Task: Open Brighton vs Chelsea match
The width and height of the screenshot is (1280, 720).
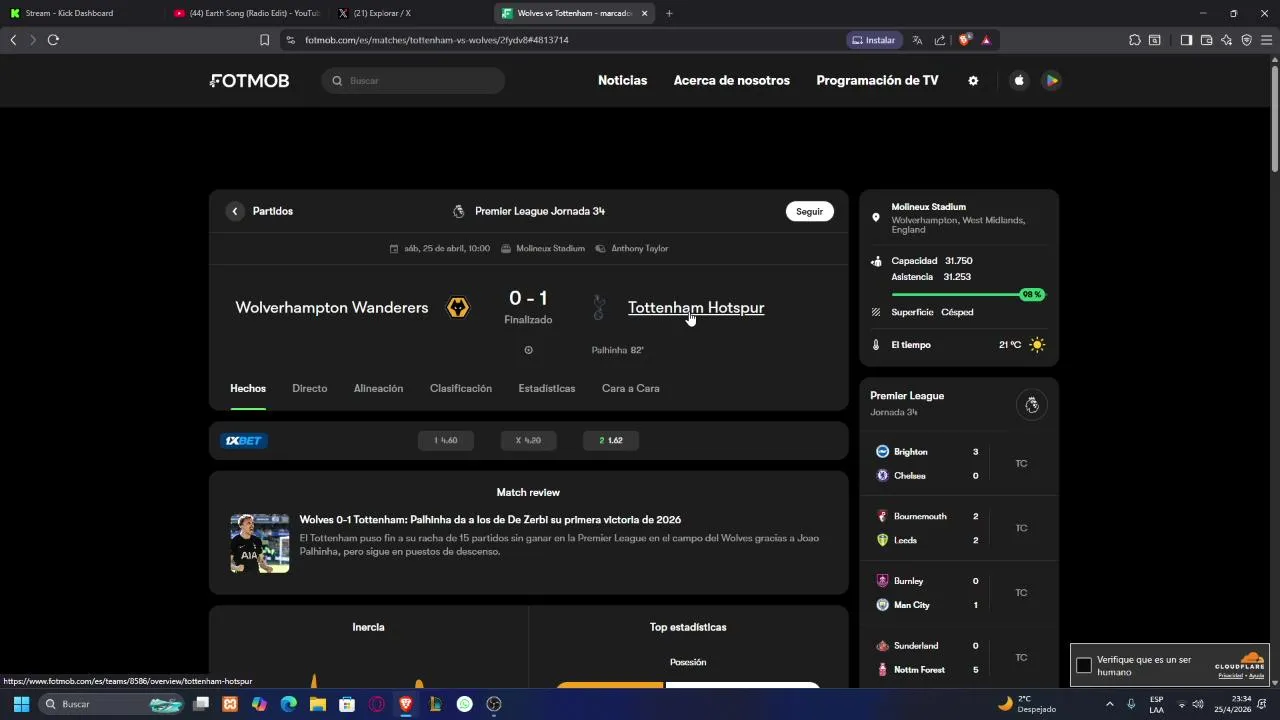Action: tap(959, 464)
